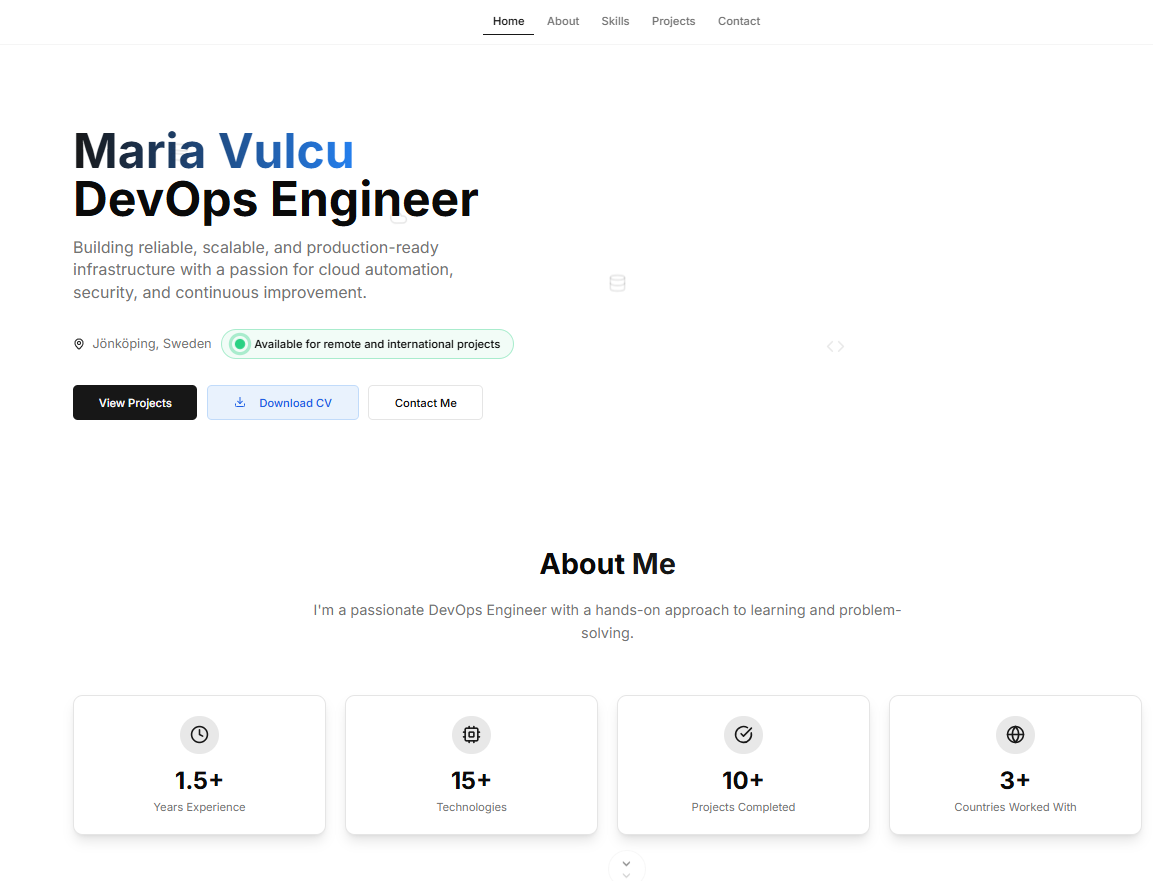The image size is (1153, 881).
Task: Select Projects in the navigation bar
Action: [x=673, y=21]
